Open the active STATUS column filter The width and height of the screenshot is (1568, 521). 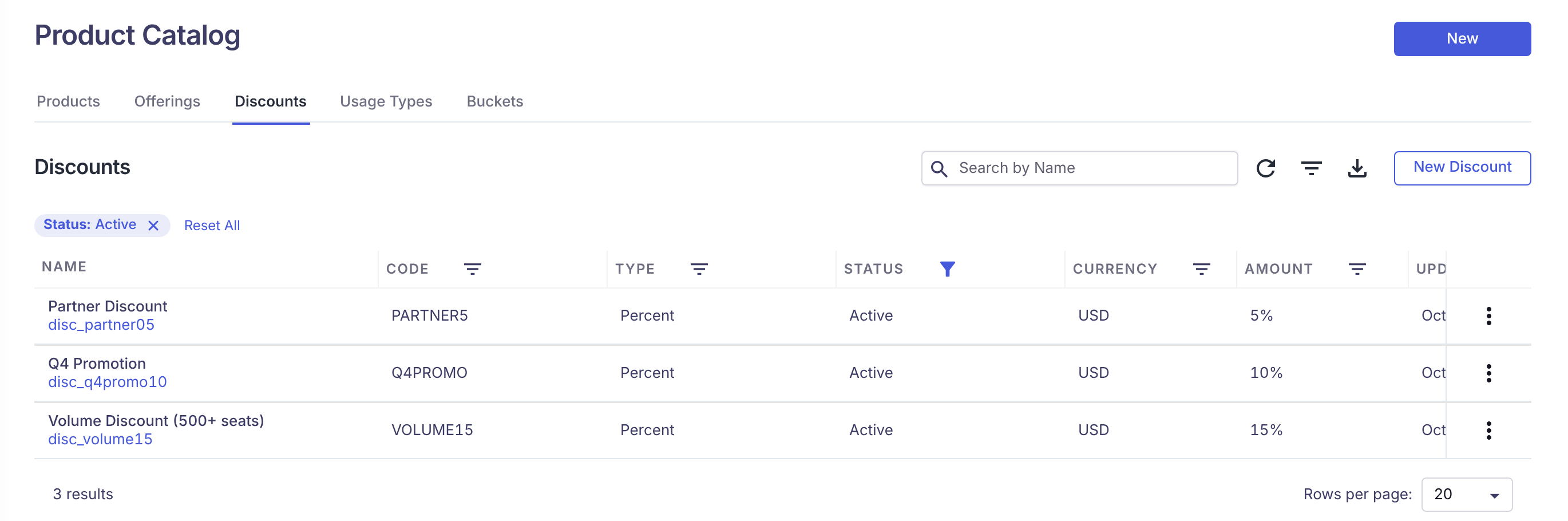[947, 269]
